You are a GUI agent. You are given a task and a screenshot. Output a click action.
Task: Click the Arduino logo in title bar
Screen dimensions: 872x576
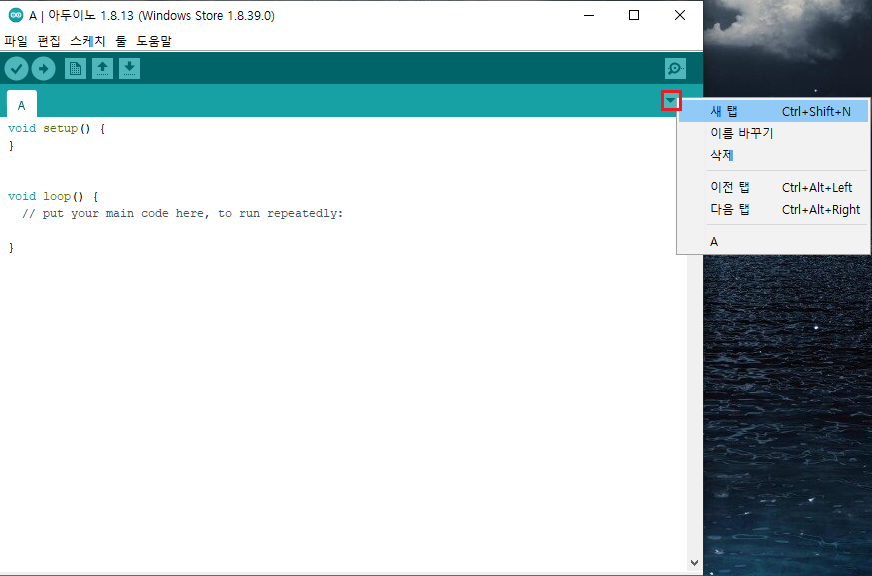(16, 15)
